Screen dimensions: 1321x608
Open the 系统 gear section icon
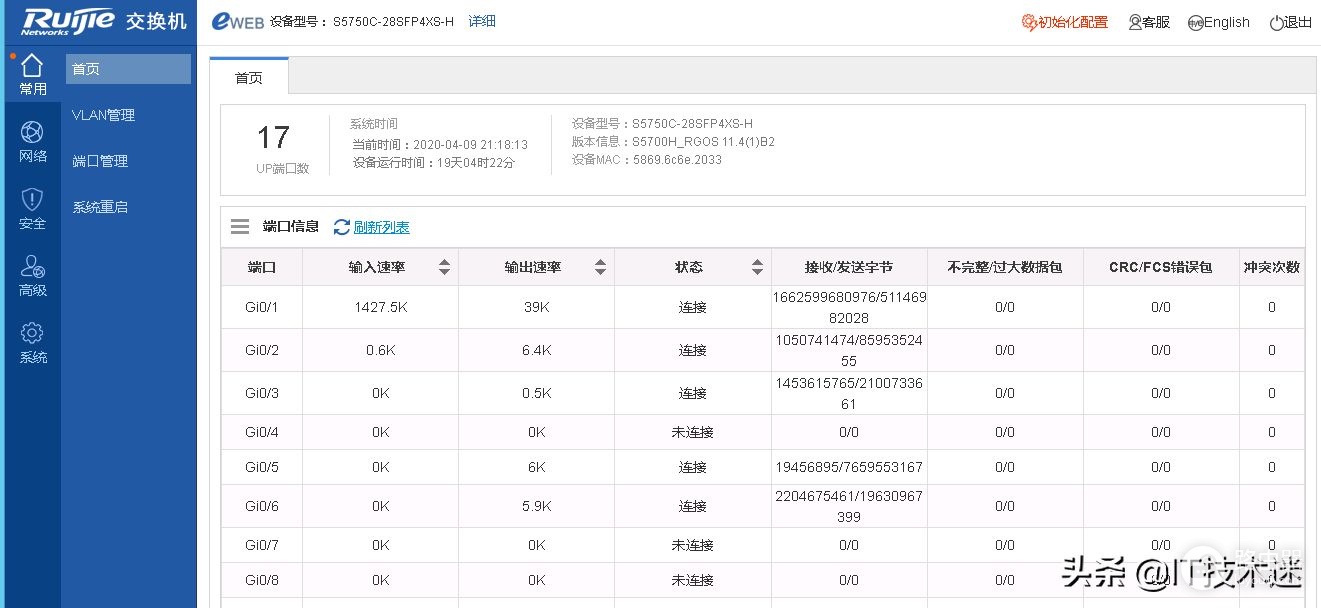coord(32,333)
